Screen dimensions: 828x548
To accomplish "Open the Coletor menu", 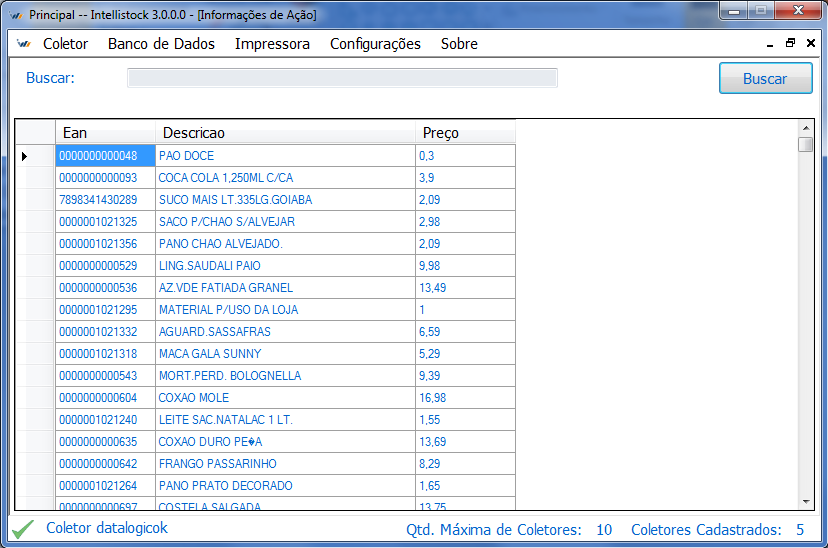I will (65, 44).
